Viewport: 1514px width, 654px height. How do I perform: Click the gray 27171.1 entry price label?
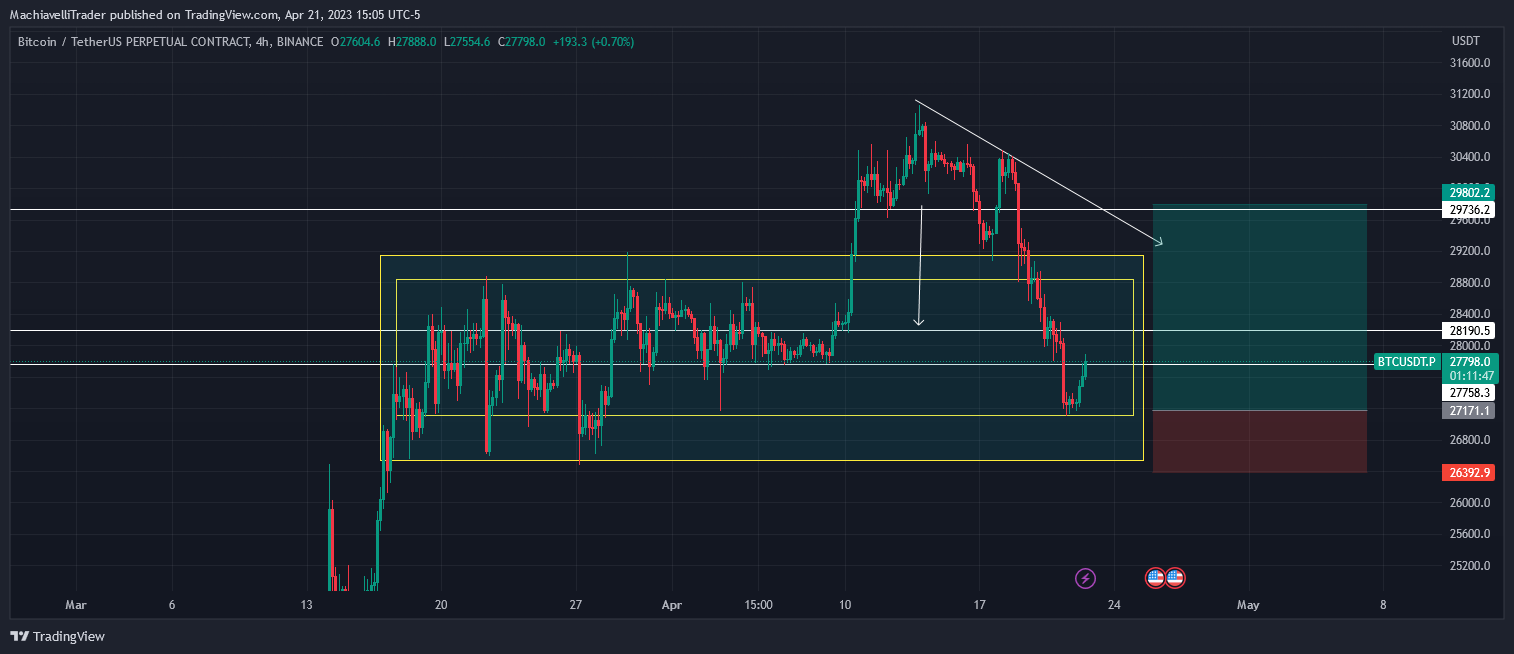(1468, 411)
